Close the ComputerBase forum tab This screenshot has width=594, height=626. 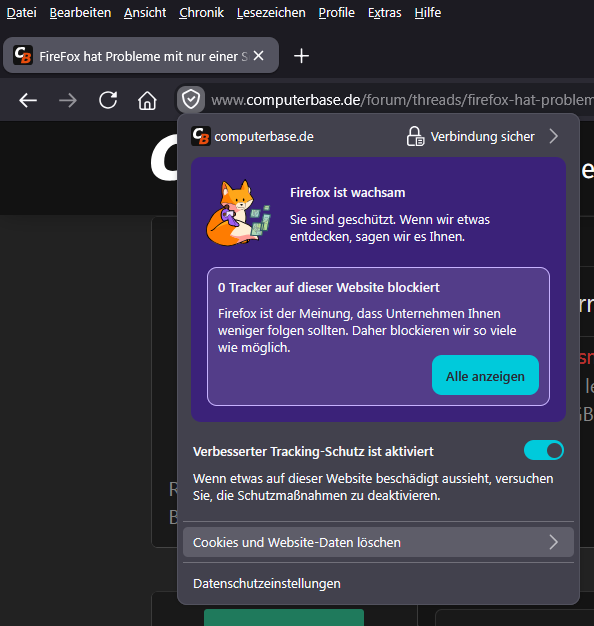pyautogui.click(x=259, y=55)
